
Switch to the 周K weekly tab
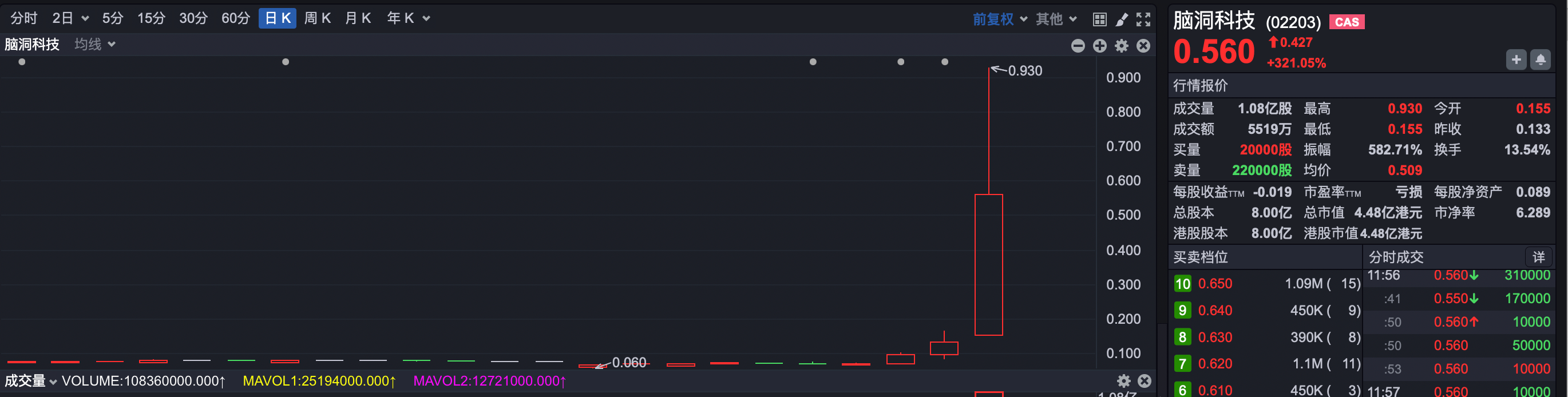pyautogui.click(x=317, y=18)
